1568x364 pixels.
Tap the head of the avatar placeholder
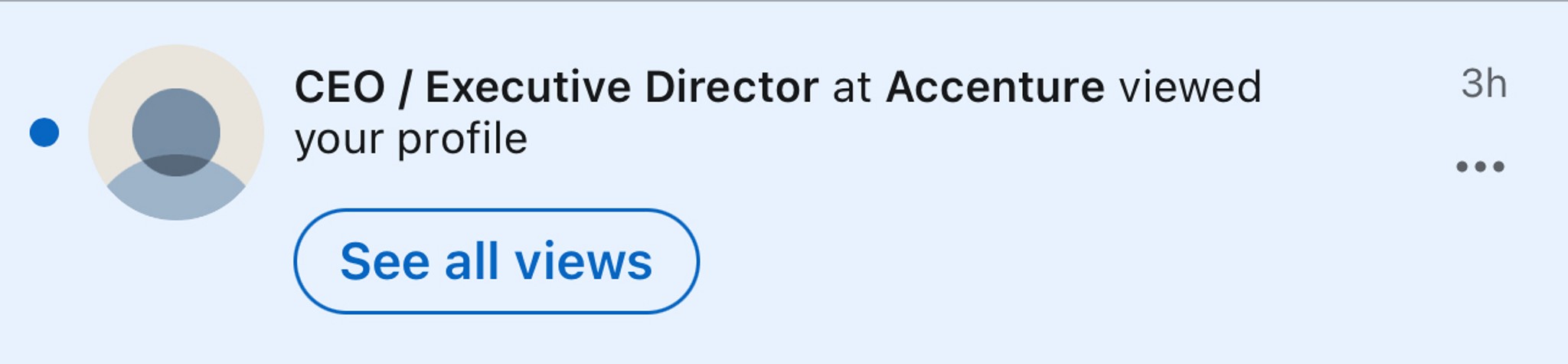(176, 132)
